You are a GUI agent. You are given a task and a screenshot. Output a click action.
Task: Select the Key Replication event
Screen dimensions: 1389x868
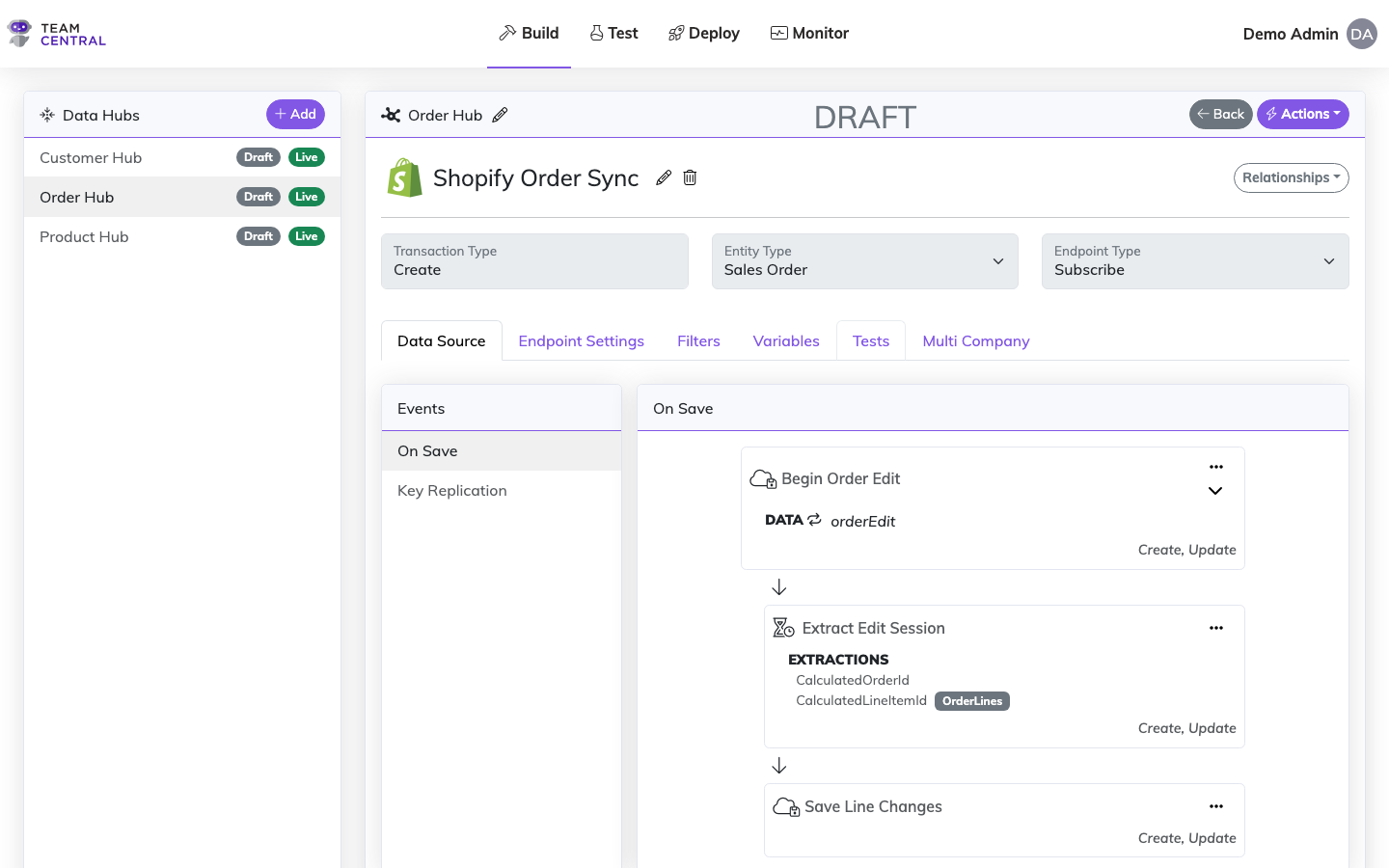(452, 491)
